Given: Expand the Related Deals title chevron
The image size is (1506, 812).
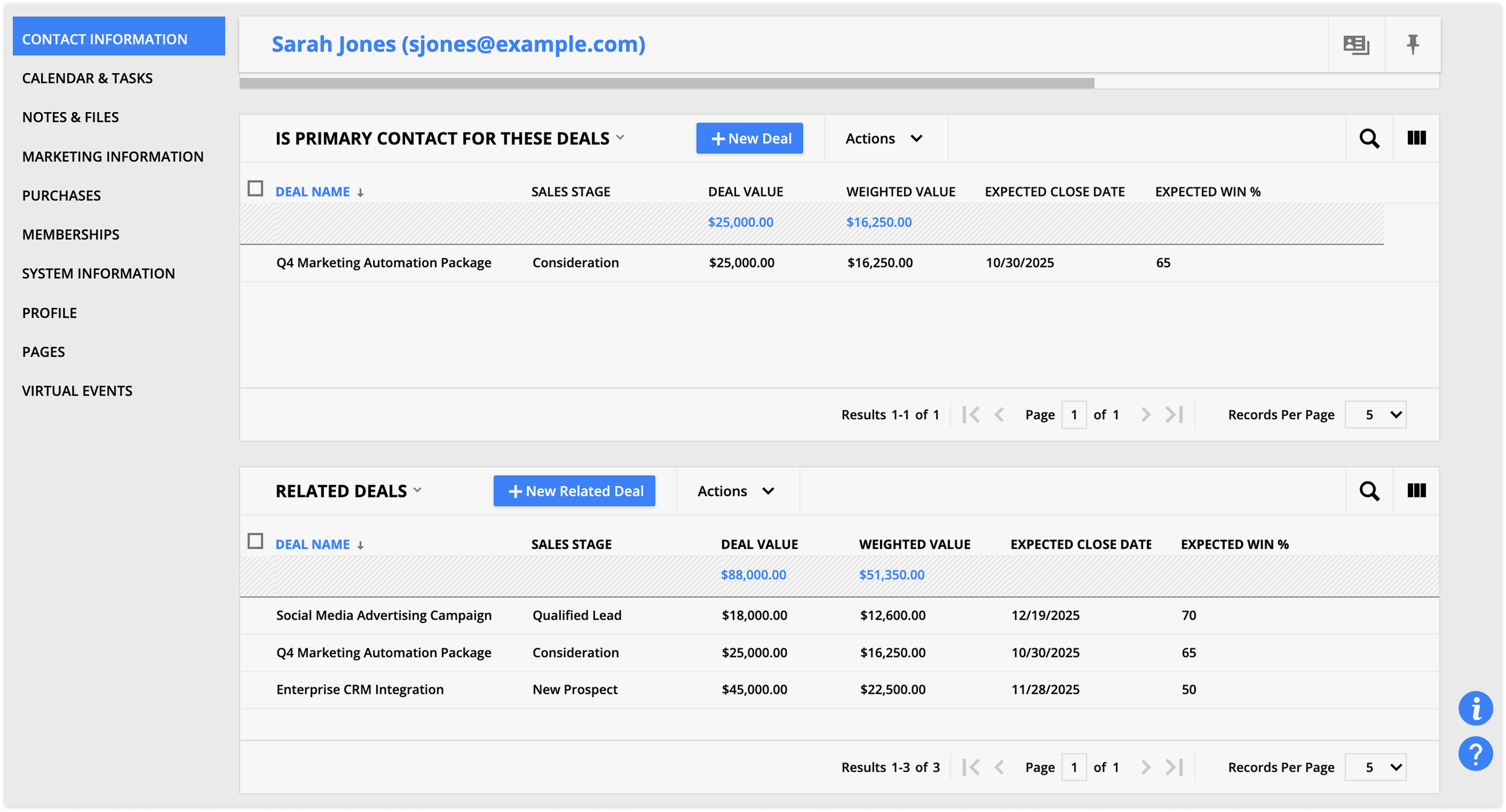Looking at the screenshot, I should coord(417,490).
